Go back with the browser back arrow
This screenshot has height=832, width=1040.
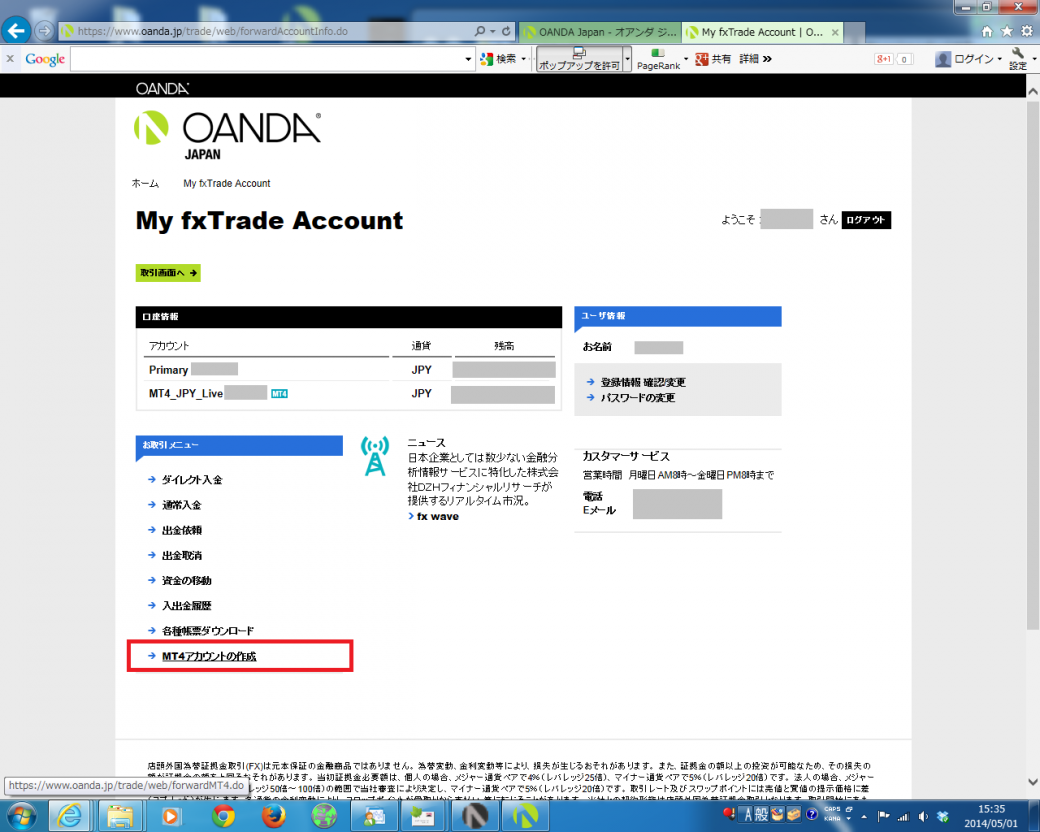tap(16, 31)
